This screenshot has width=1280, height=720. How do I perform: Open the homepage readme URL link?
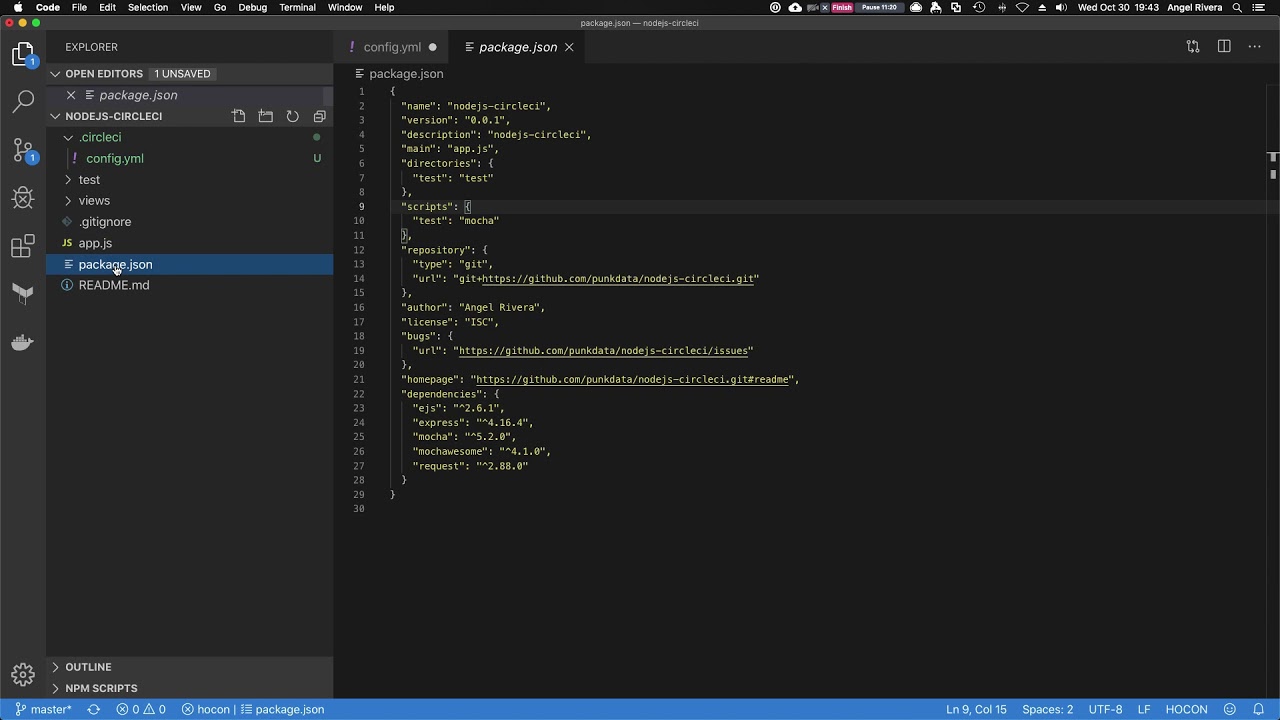[632, 380]
